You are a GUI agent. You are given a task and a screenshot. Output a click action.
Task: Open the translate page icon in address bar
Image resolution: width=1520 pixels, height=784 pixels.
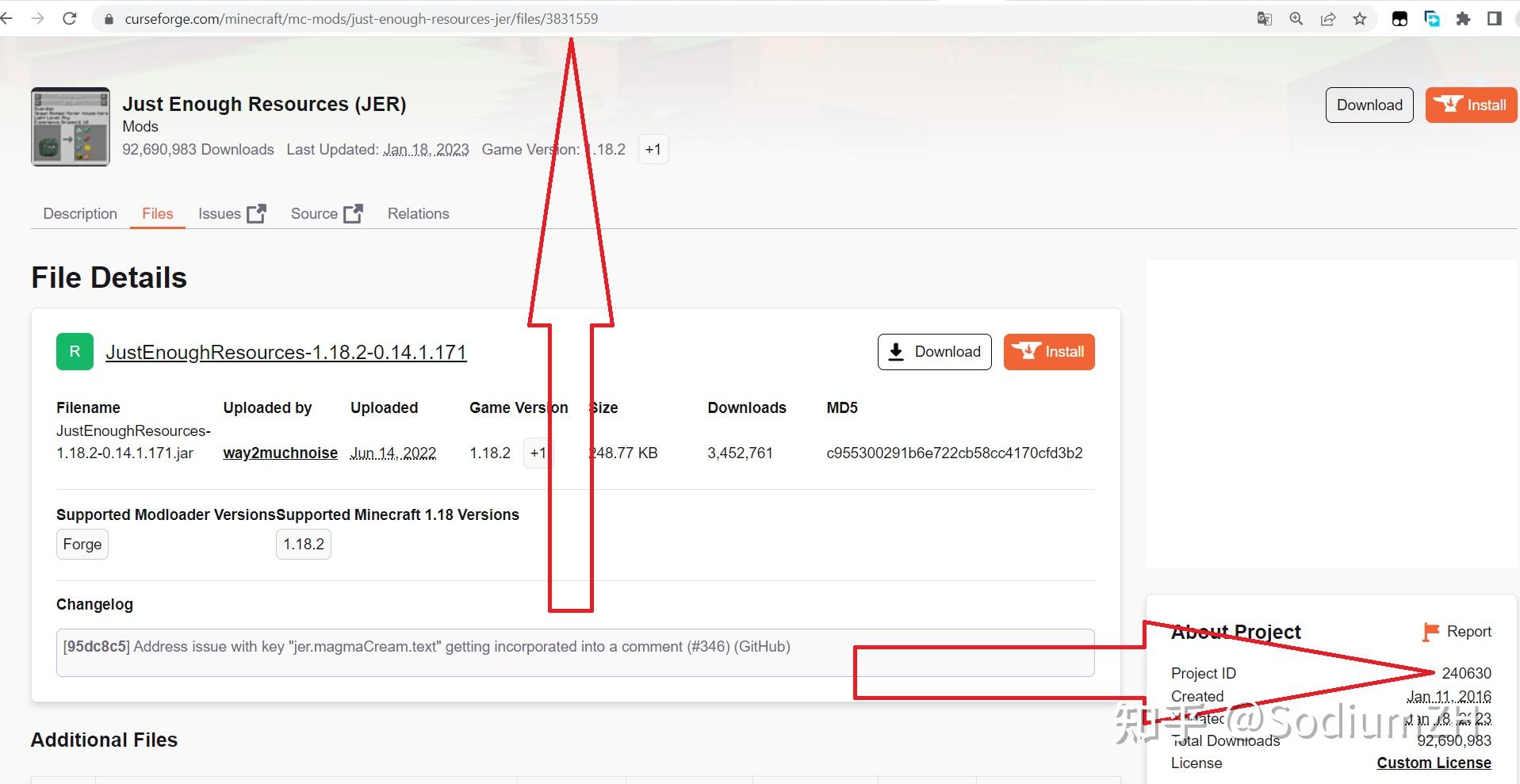pyautogui.click(x=1265, y=19)
